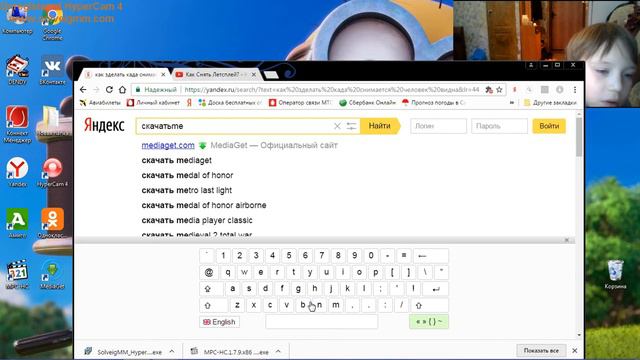The height and width of the screenshot is (360, 640).
Task: Click the Chrome address bar URL
Action: 331,90
